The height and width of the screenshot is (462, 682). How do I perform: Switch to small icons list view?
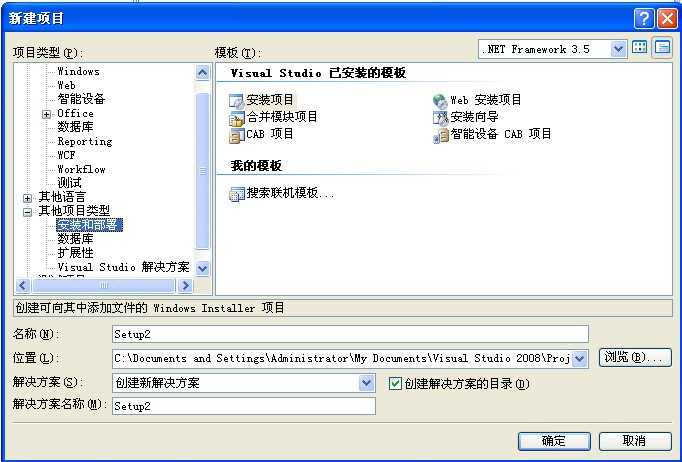[662, 48]
